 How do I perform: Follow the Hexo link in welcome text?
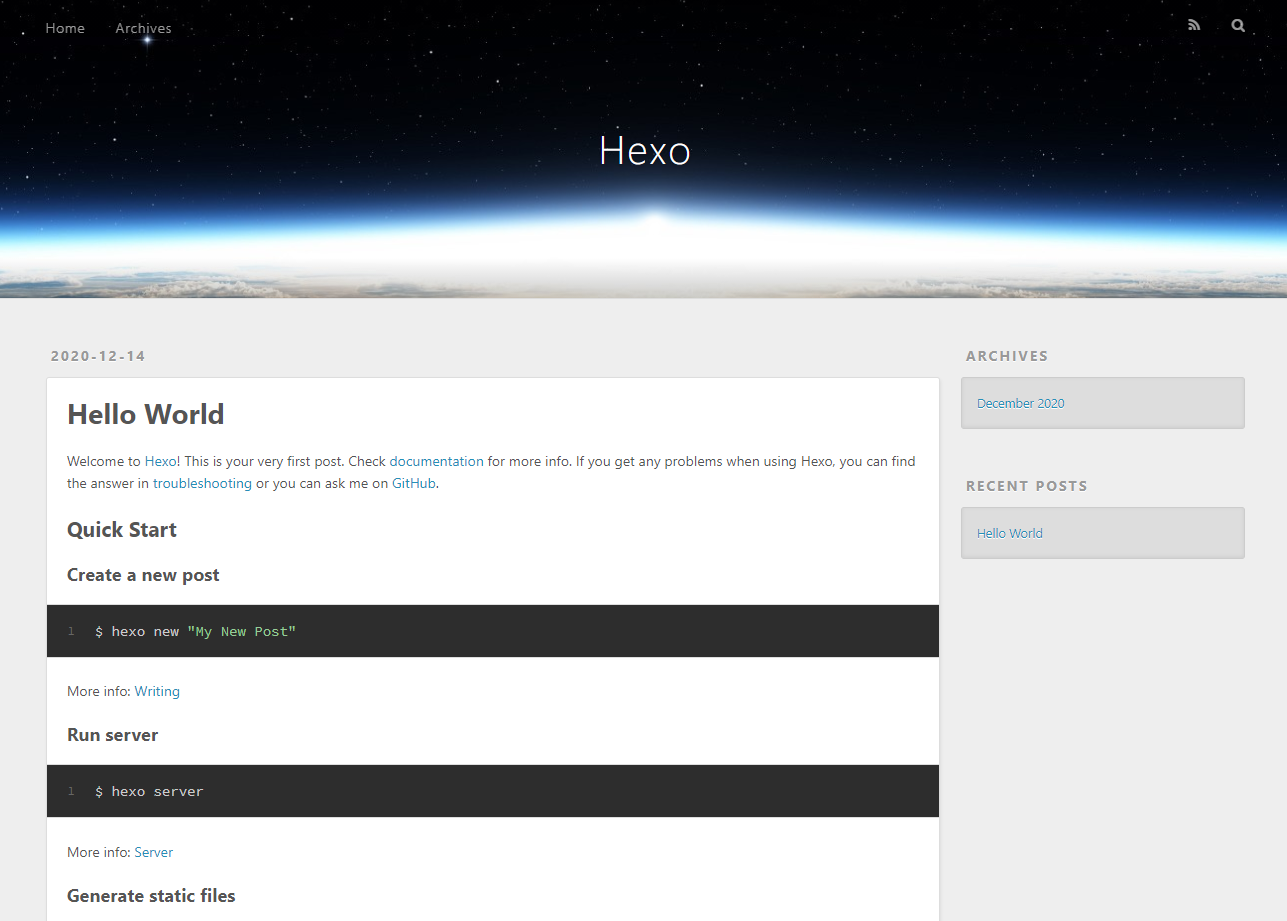coord(160,462)
